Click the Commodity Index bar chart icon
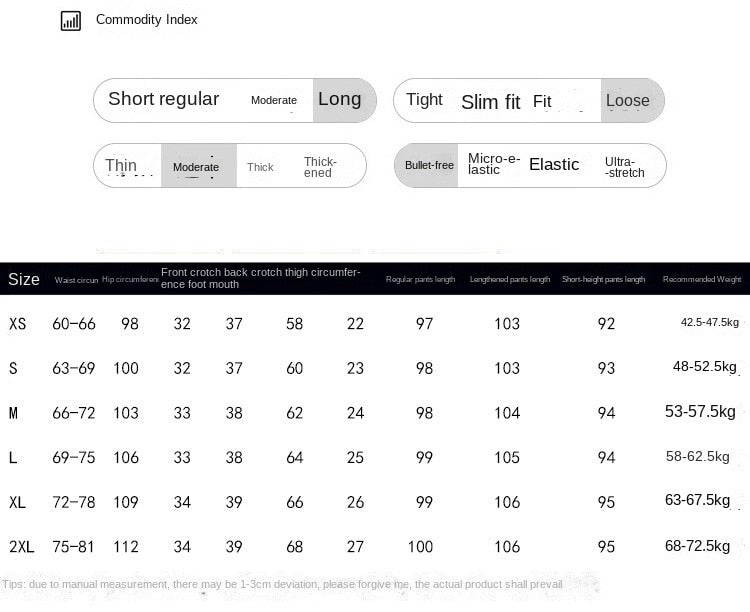The width and height of the screenshot is (750, 612). pos(71,20)
